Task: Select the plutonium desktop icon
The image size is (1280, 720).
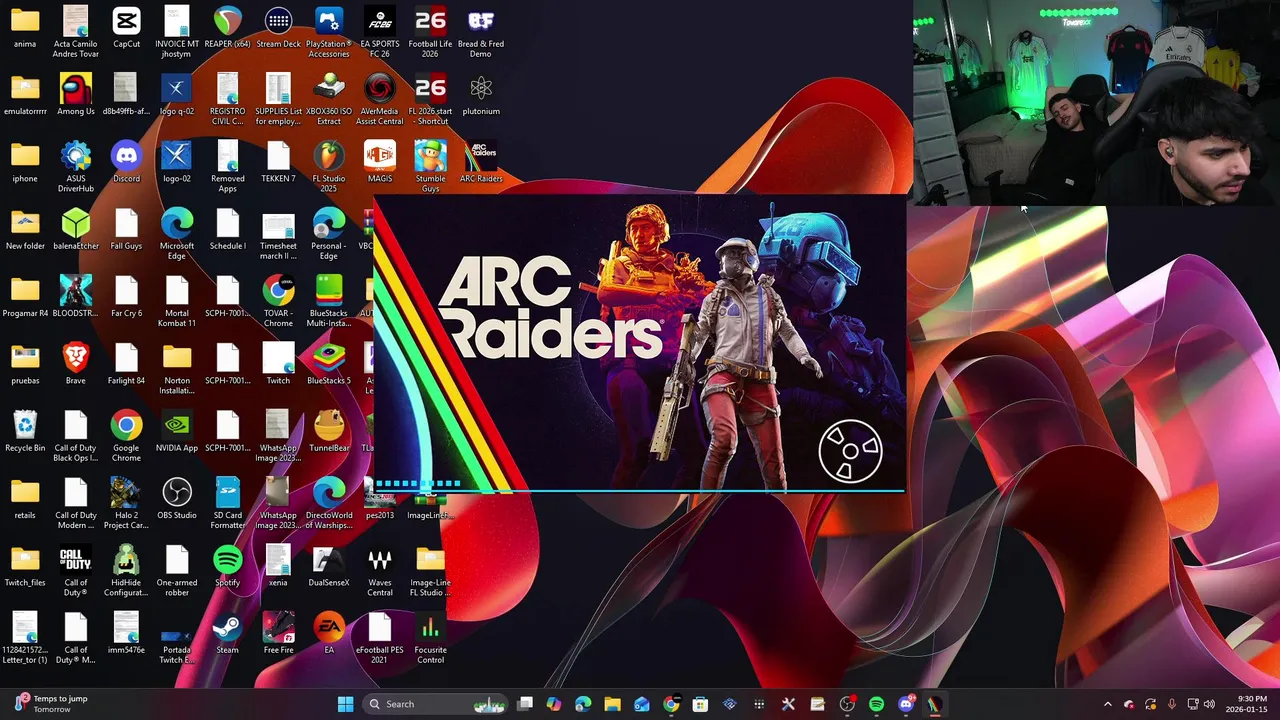Action: tap(481, 95)
